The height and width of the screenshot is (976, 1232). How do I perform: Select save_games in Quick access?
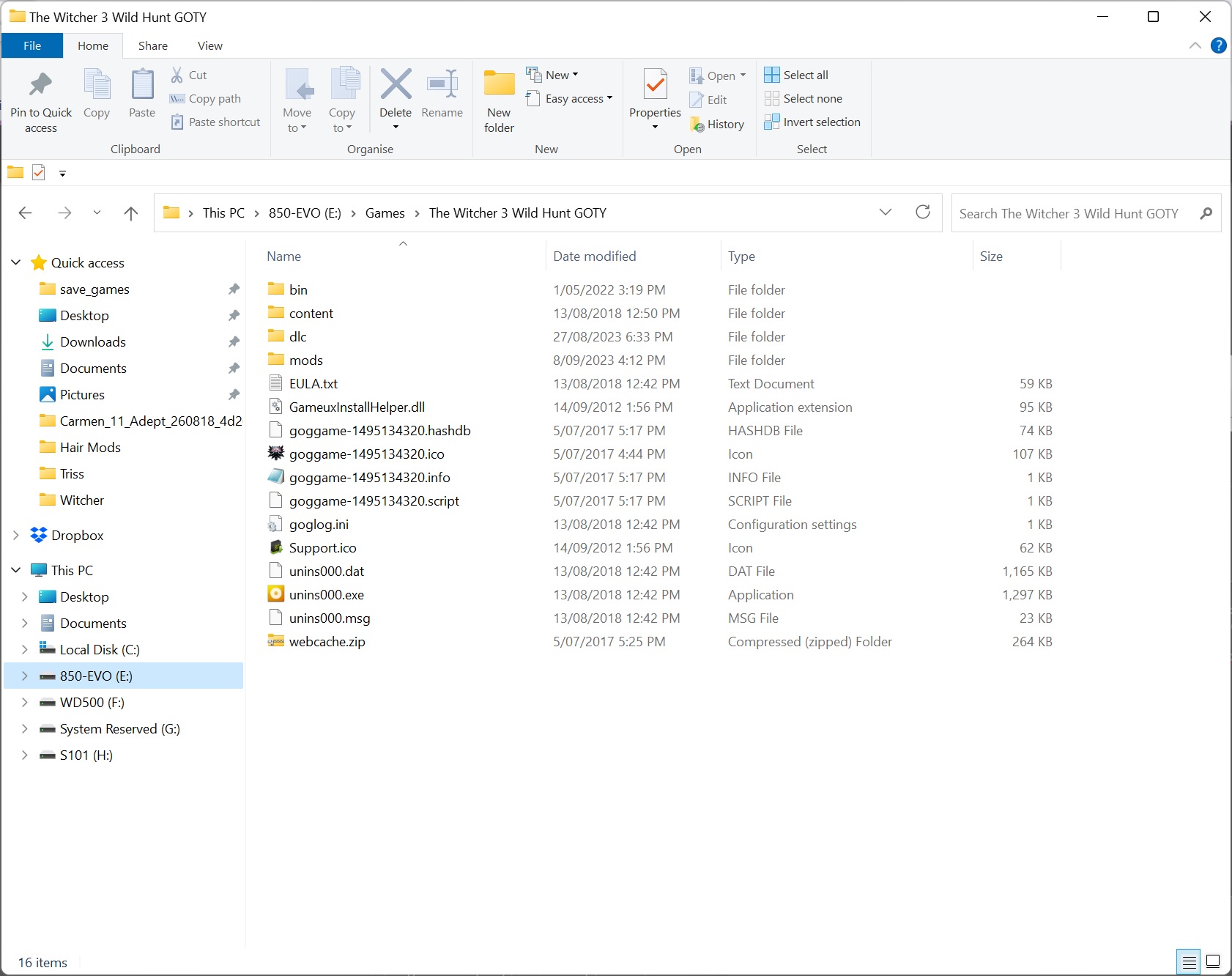(x=94, y=289)
